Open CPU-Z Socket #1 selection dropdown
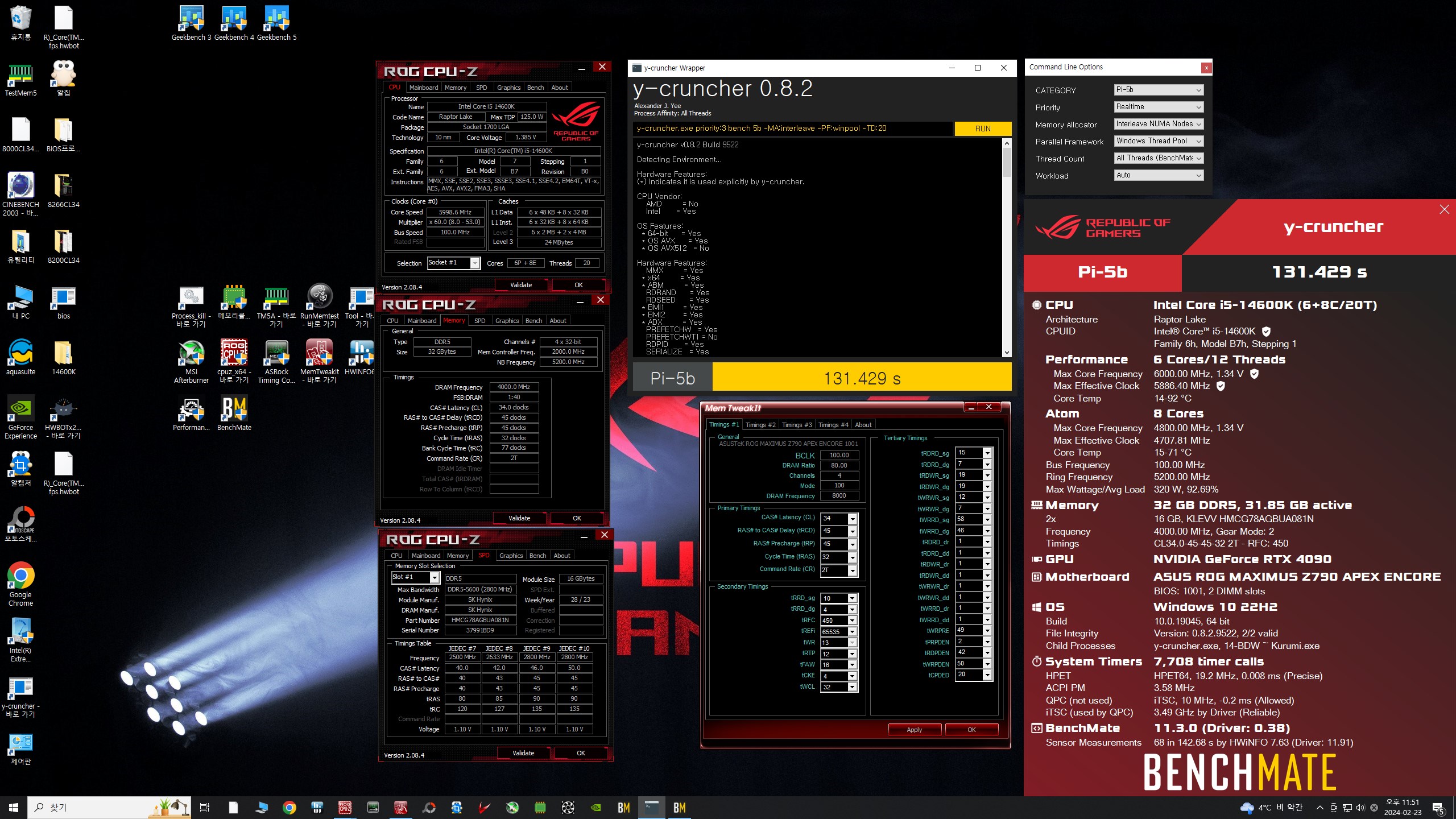This screenshot has width=1456, height=819. click(454, 263)
